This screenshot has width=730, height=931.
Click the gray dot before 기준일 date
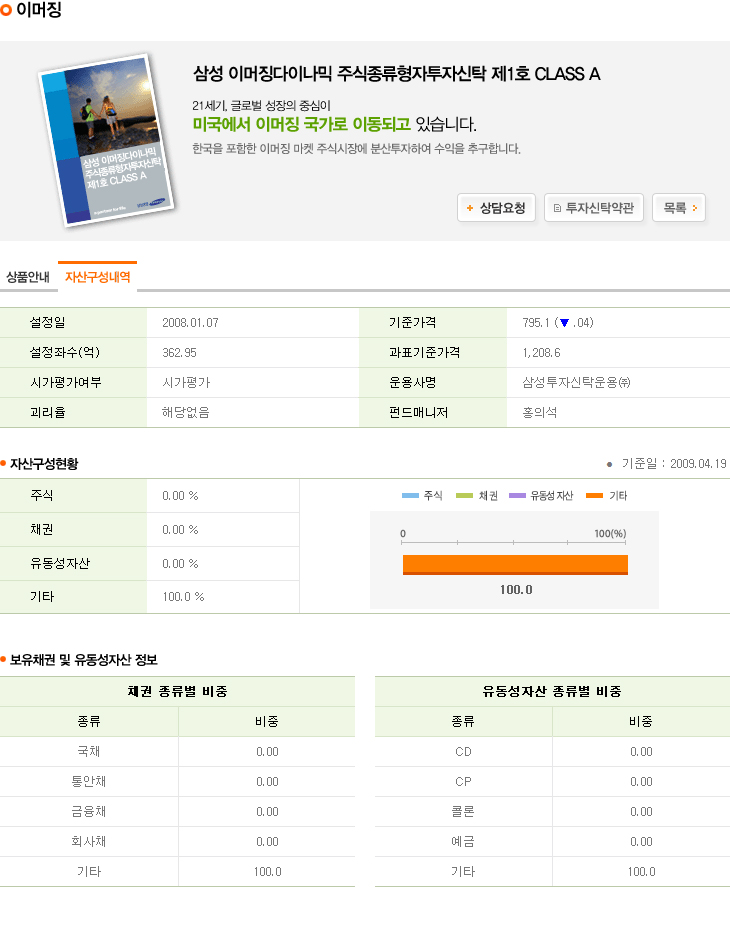[x=609, y=464]
